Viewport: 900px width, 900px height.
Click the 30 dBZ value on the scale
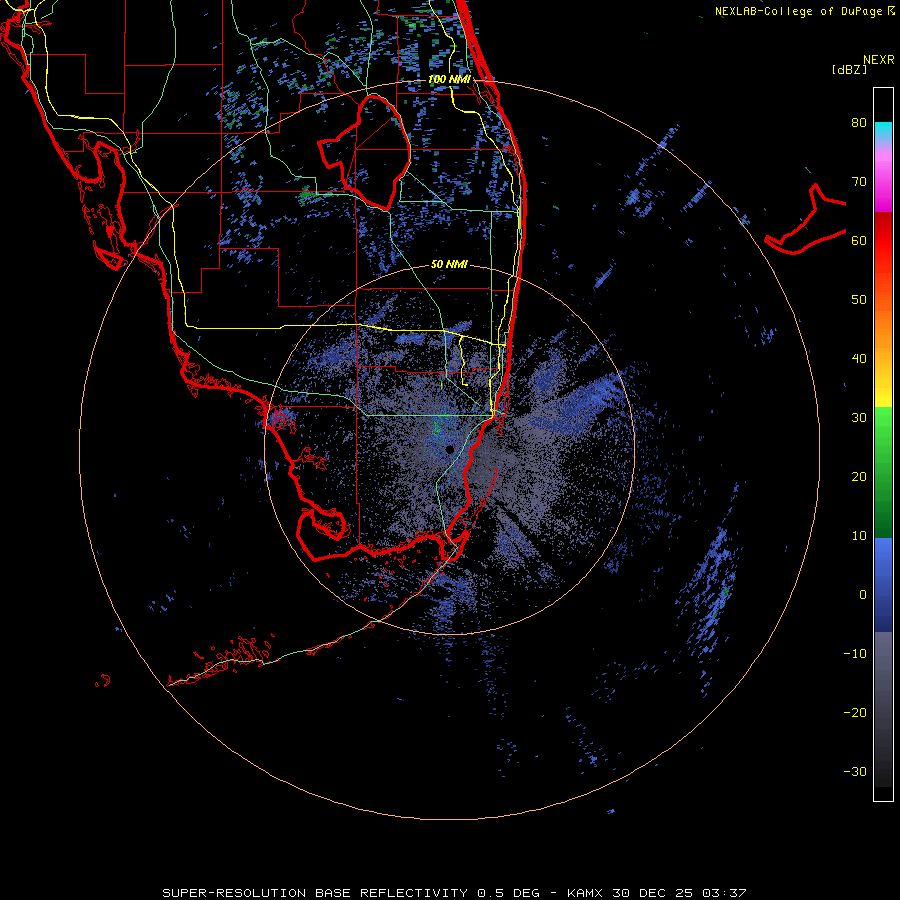(x=859, y=418)
